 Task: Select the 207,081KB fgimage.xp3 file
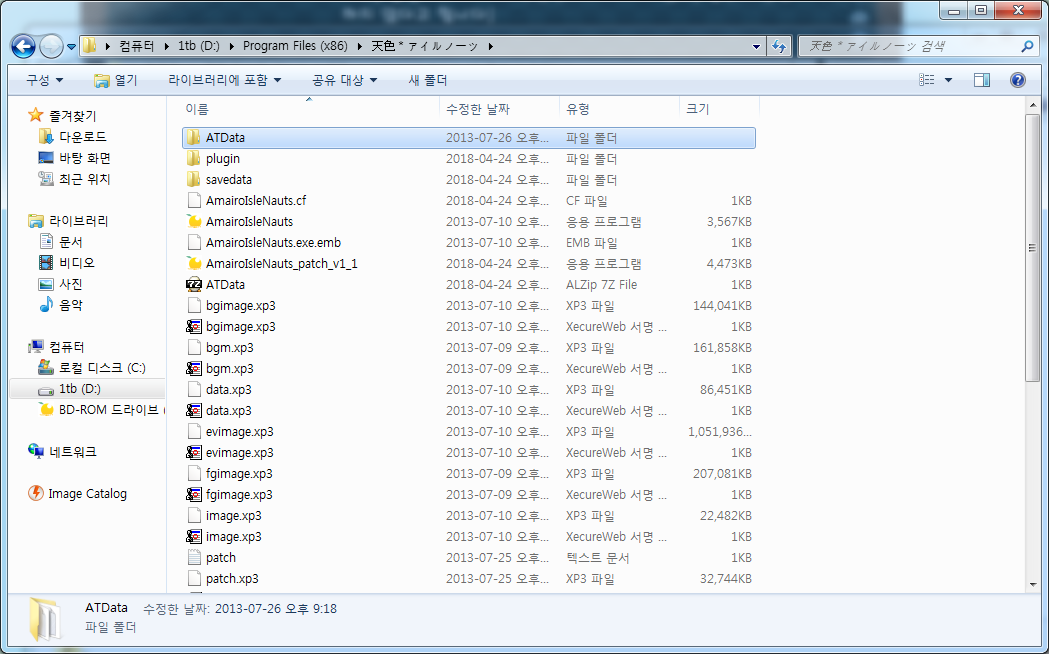tap(468, 473)
